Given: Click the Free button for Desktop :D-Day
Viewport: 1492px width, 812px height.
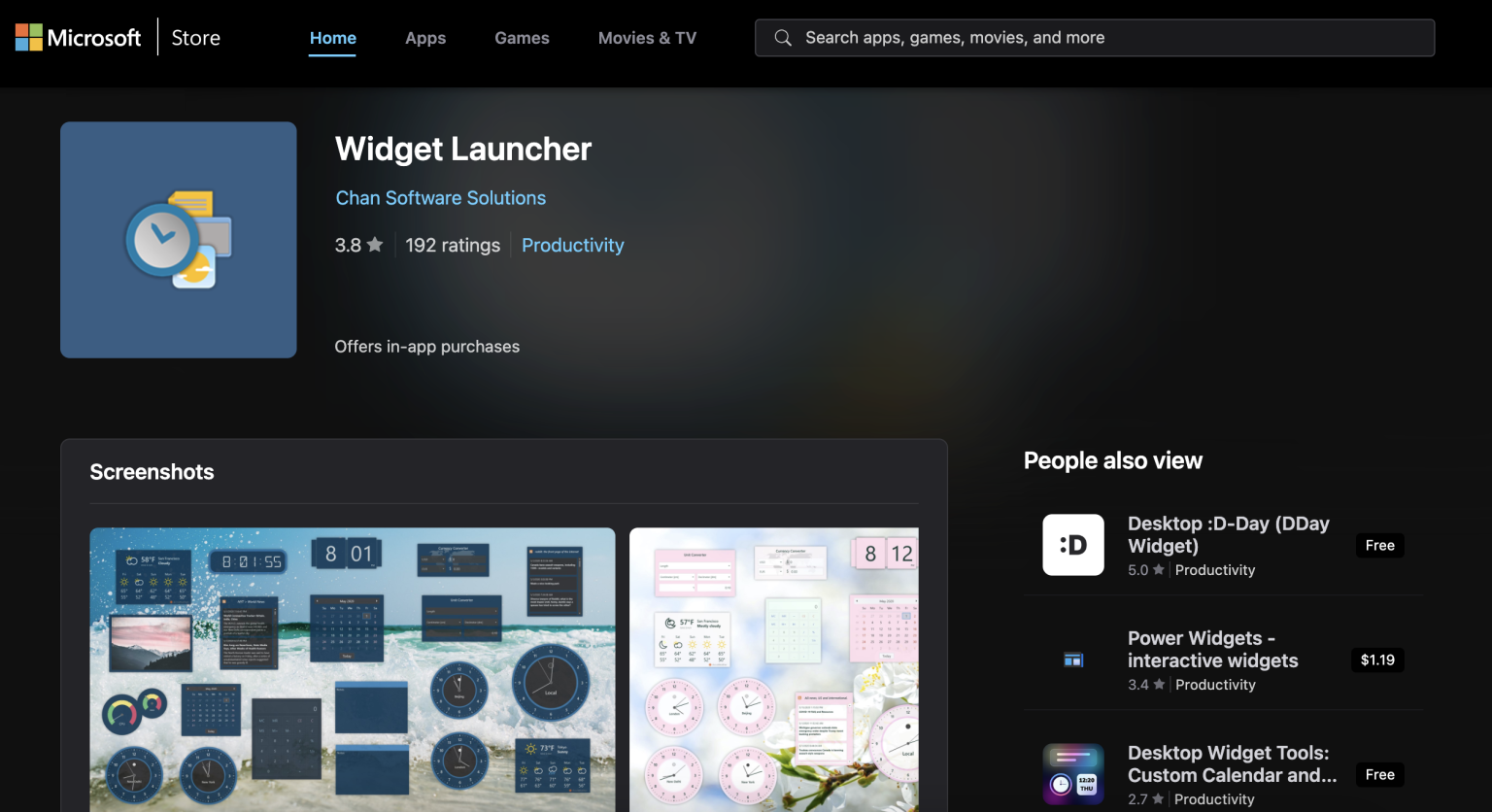Looking at the screenshot, I should 1379,546.
